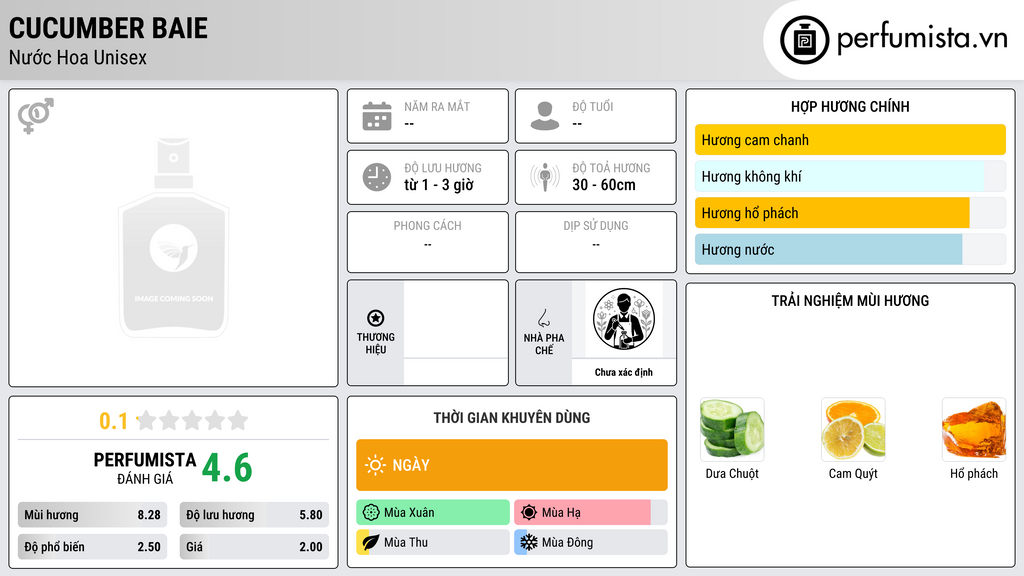Click the Mùa Xuân season bar
This screenshot has height=576, width=1024.
[433, 513]
